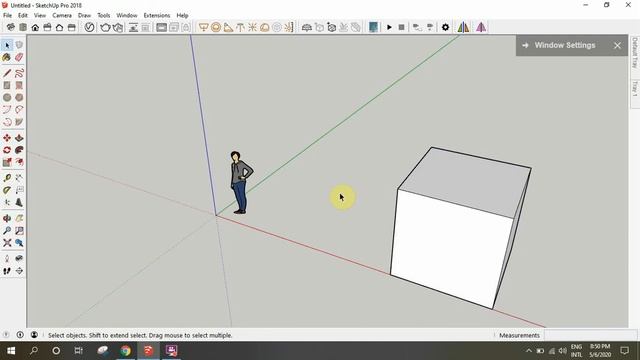Activate the Line pencil tool
The image size is (640, 360).
pyautogui.click(x=7, y=73)
